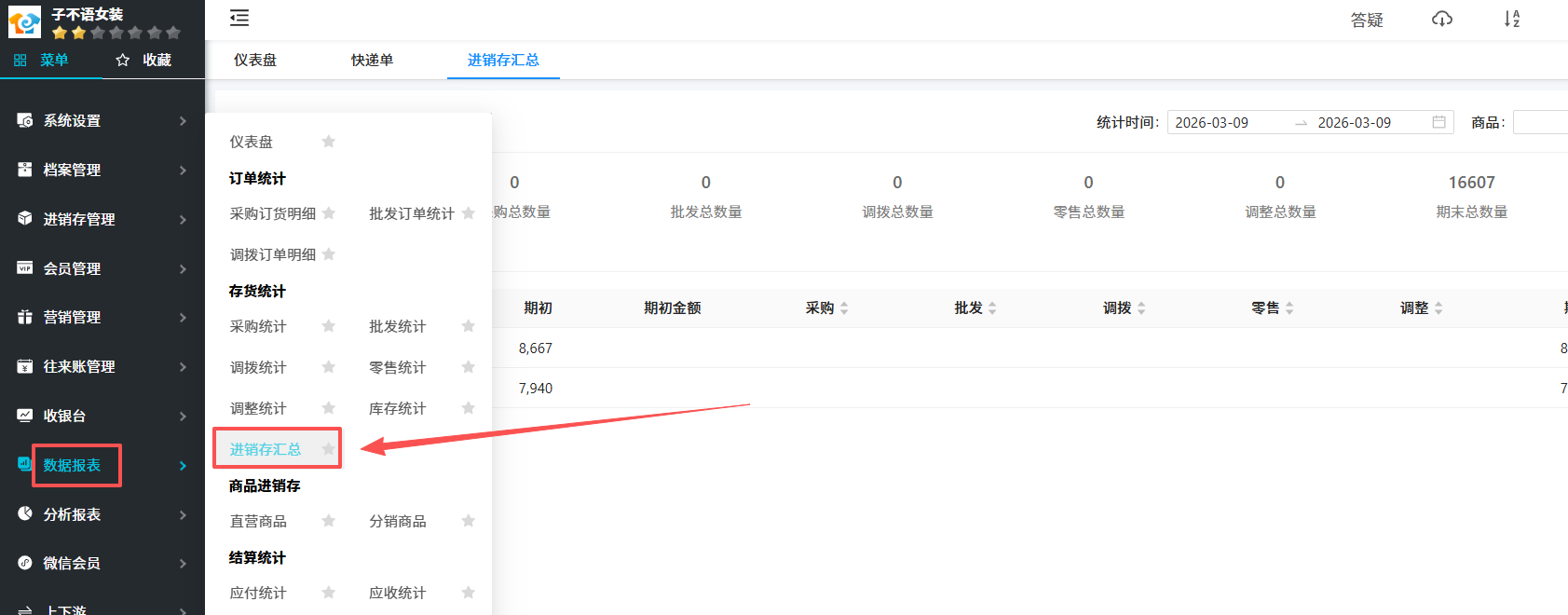The image size is (1568, 615).
Task: Open the 收藏 sidebar tab
Action: point(154,60)
